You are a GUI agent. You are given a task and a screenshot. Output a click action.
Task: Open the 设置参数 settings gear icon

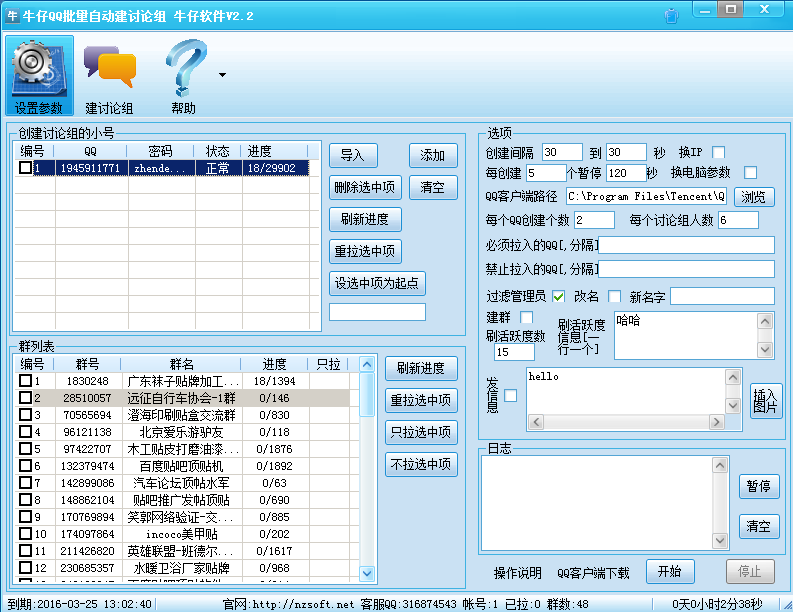pyautogui.click(x=39, y=75)
